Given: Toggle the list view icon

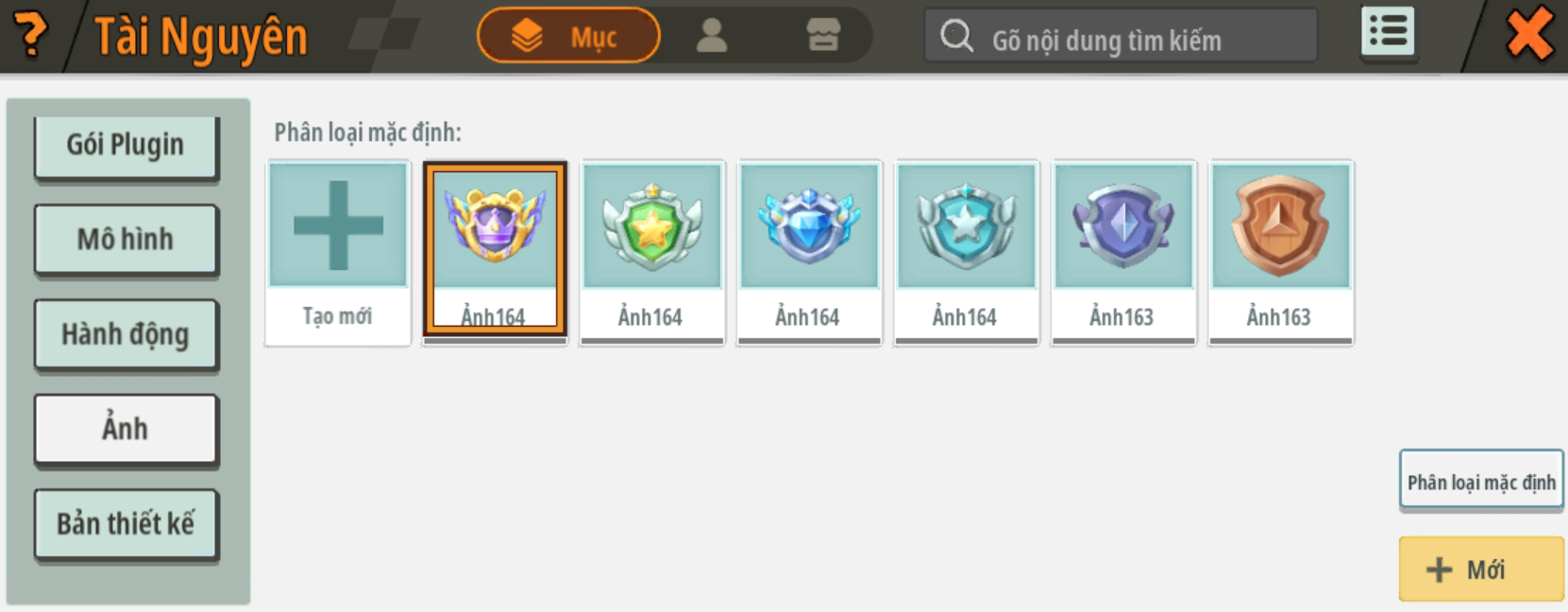Looking at the screenshot, I should [1388, 32].
